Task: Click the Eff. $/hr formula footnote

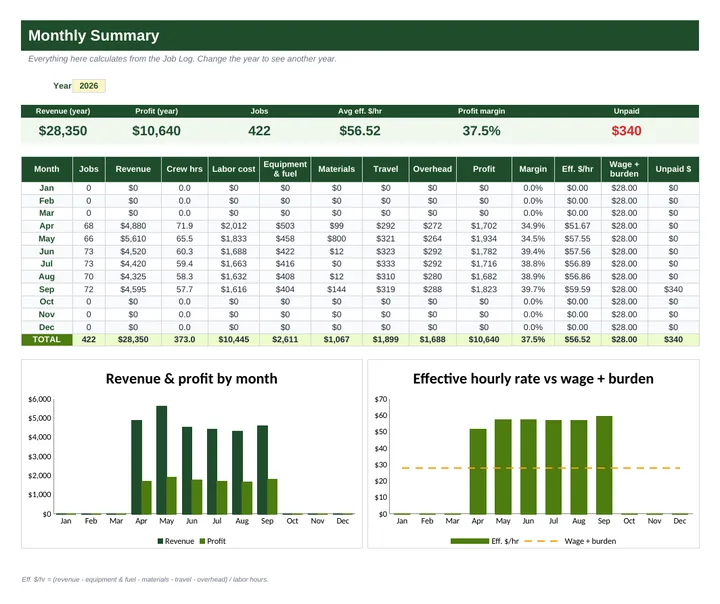Action: tap(145, 579)
